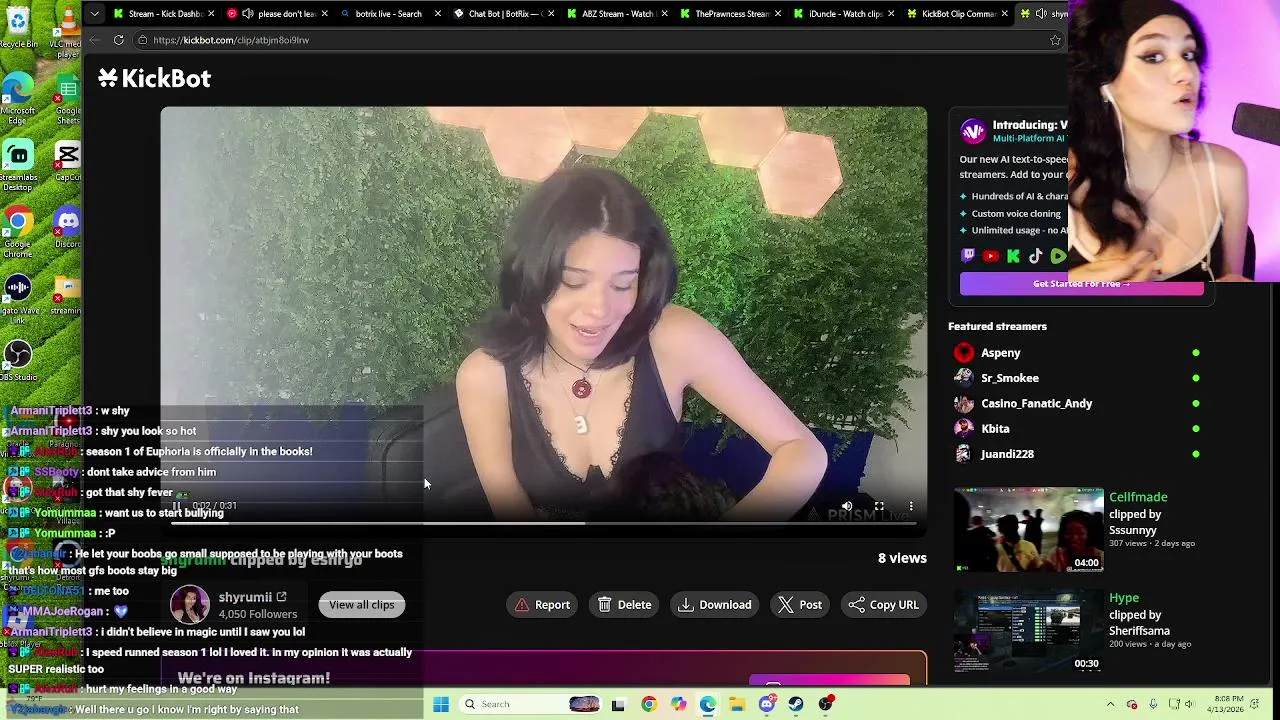Open shyrumii's external channel link icon
The height and width of the screenshot is (720, 1280).
tap(281, 597)
